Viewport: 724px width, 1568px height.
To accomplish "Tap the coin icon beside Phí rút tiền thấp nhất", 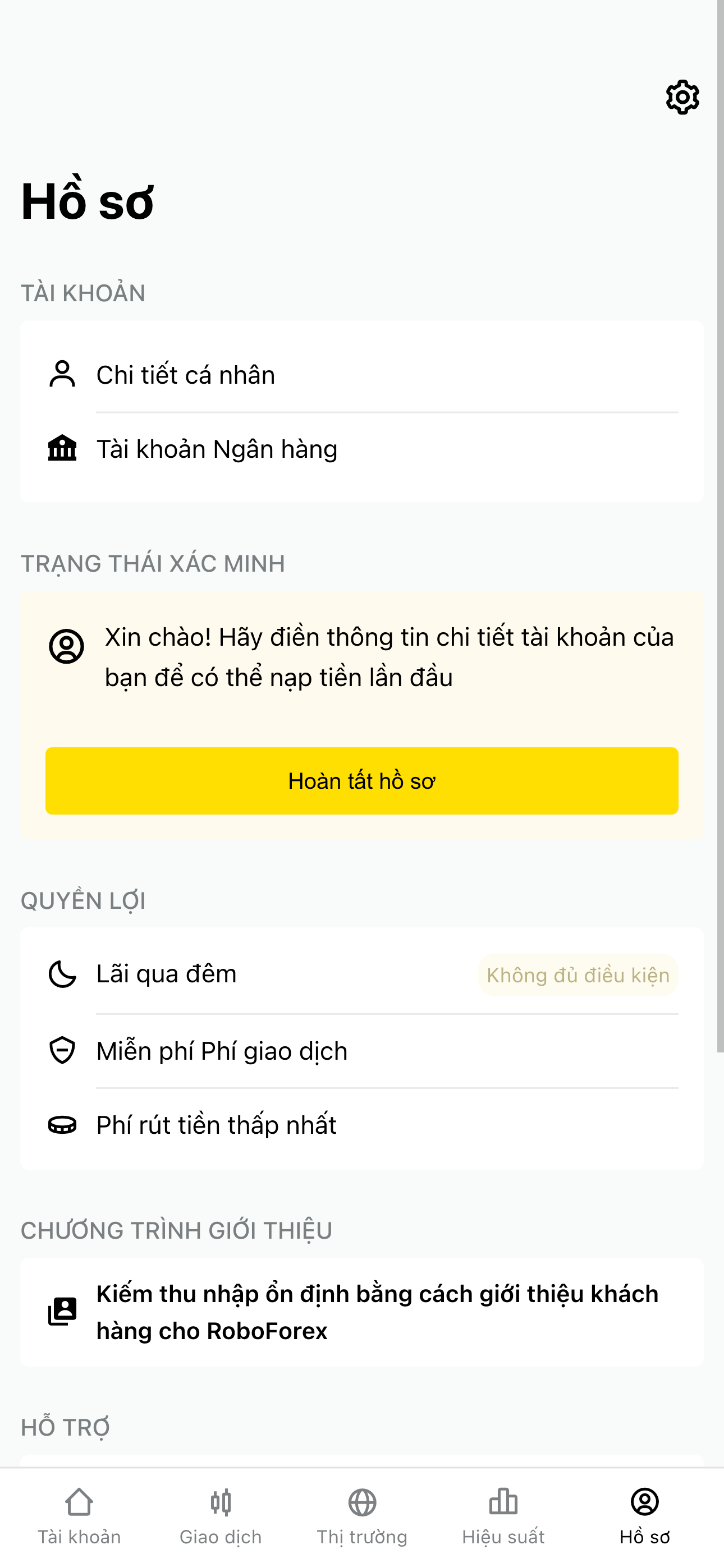I will coord(62,1124).
